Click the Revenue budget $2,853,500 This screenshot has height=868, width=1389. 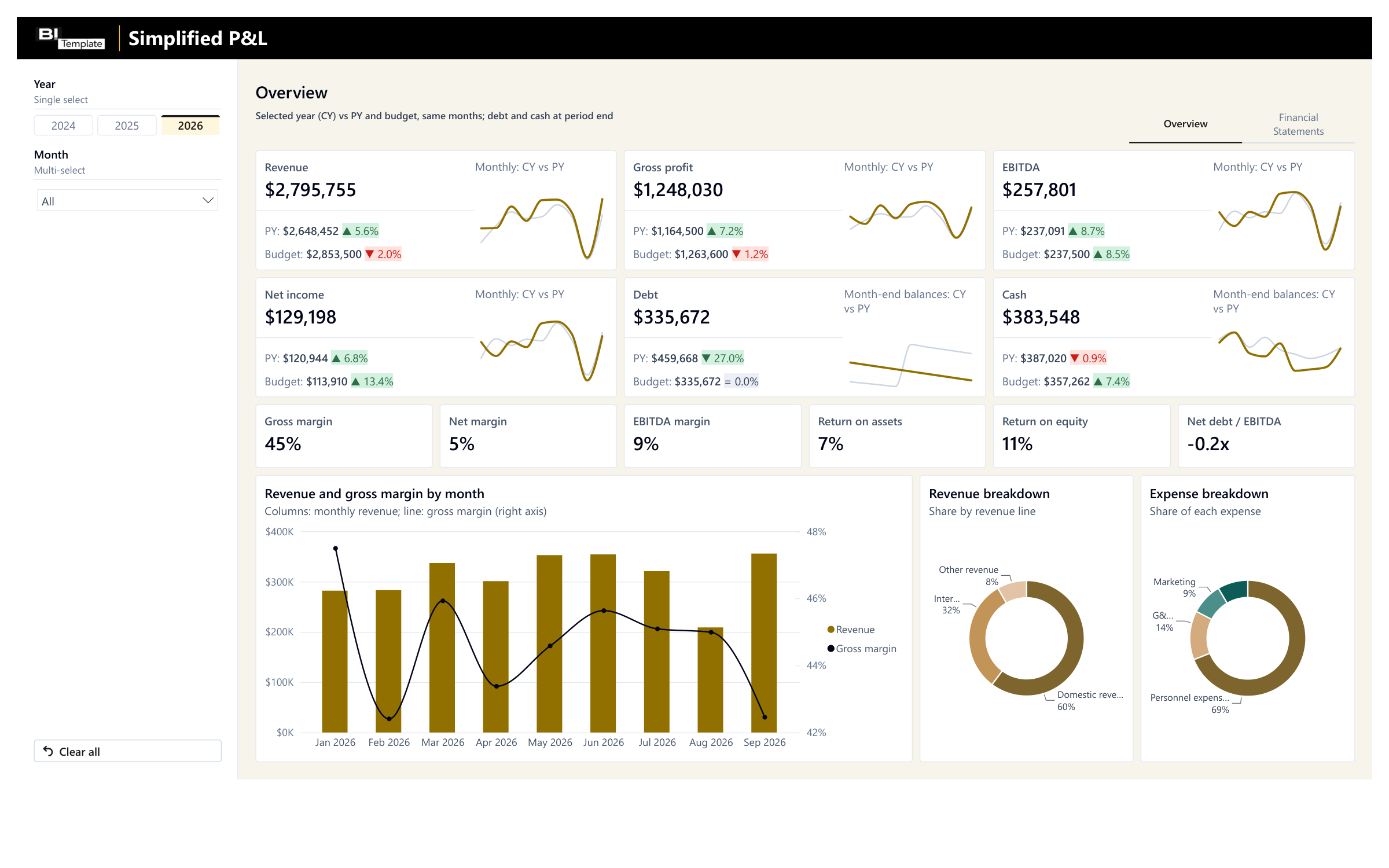coord(334,254)
